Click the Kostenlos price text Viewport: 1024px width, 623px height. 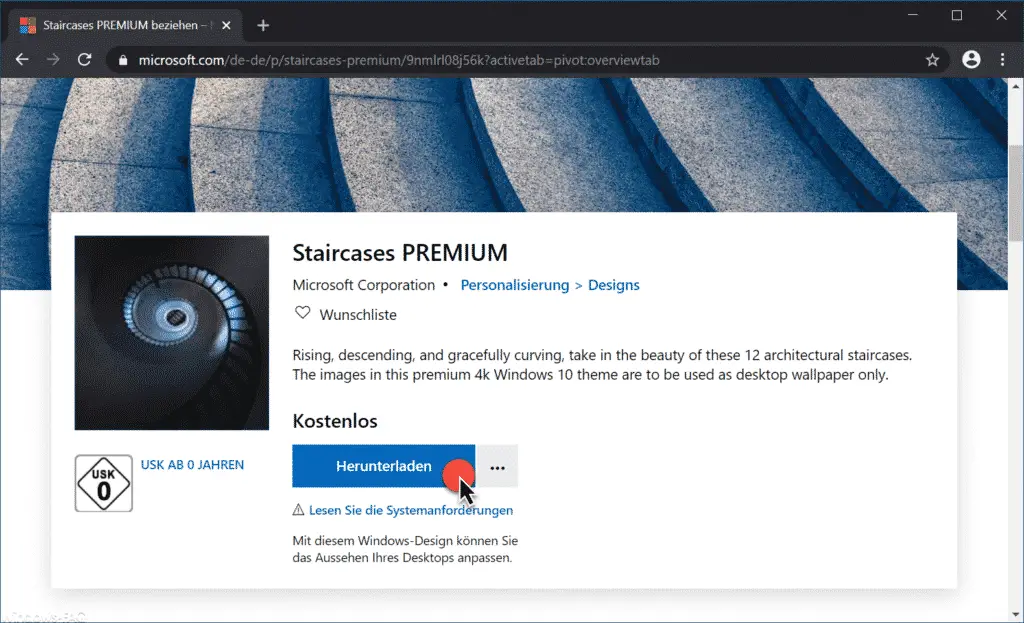335,421
